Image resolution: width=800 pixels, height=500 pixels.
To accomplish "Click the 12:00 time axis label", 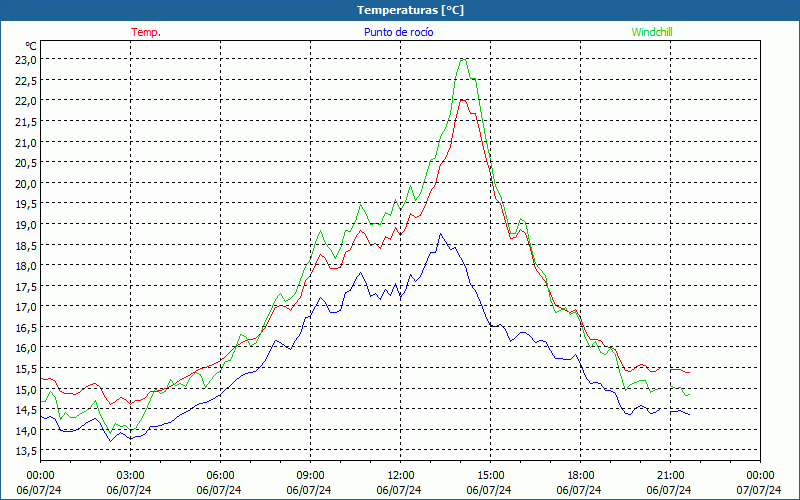I will tap(401, 476).
